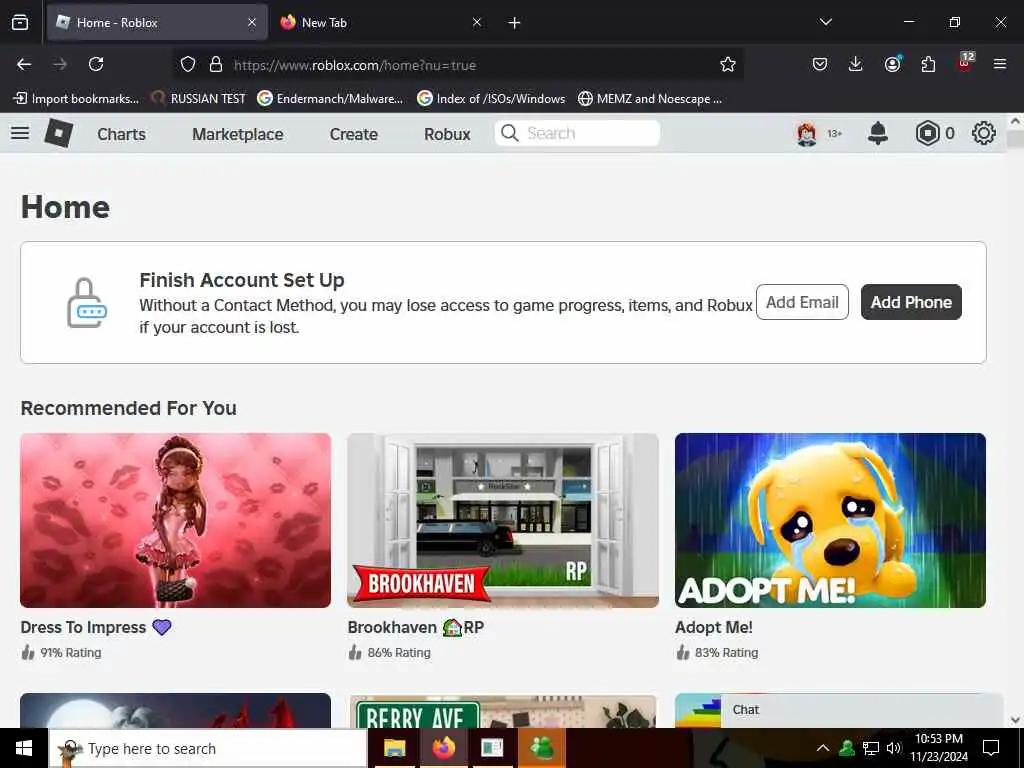Open the Windows Start menu
This screenshot has width=1024, height=768.
tap(24, 748)
